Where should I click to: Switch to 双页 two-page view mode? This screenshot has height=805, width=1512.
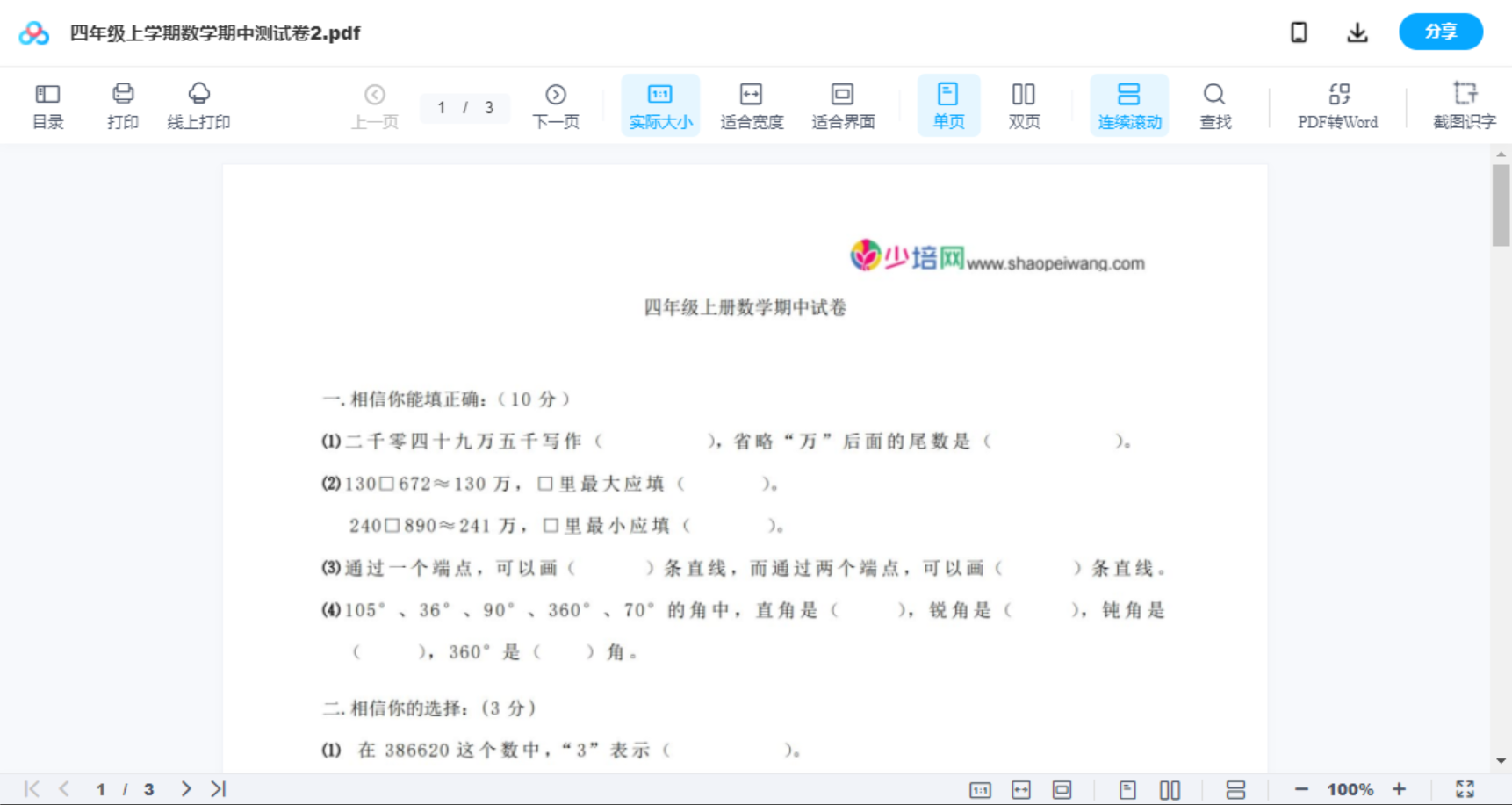click(1024, 104)
